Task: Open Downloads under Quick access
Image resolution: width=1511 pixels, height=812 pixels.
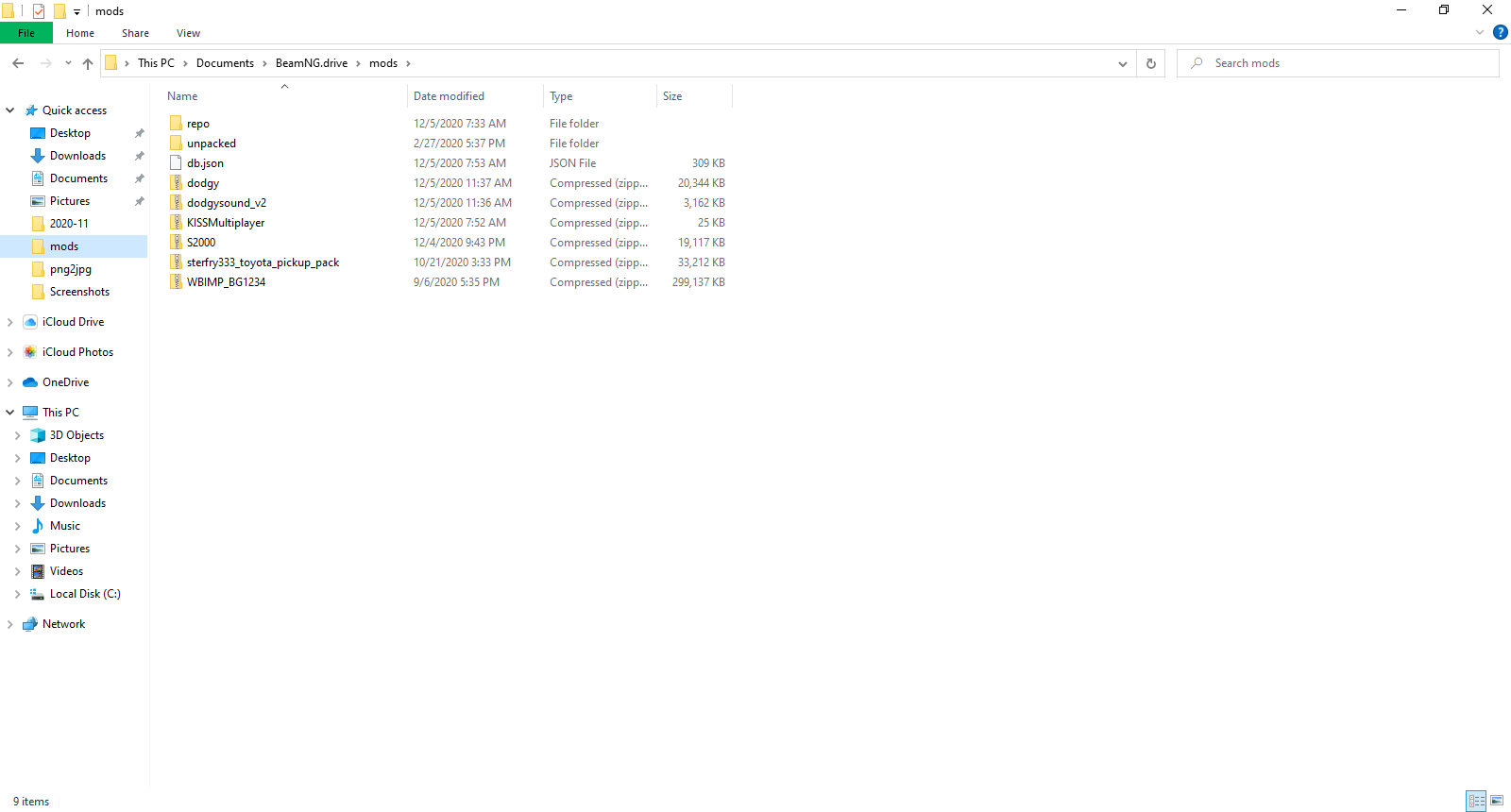Action: point(77,156)
